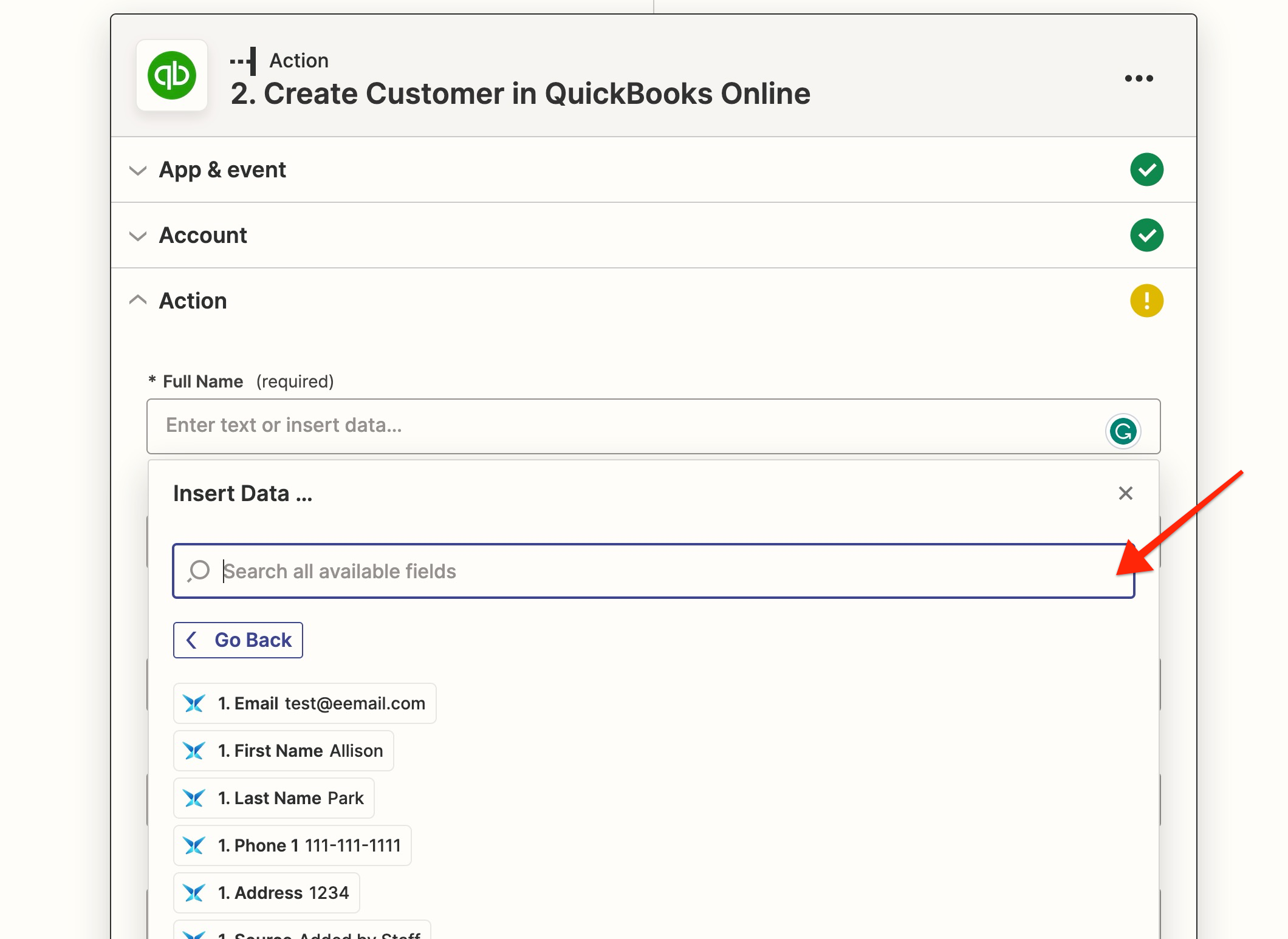Insert the 1. Last Name Park field
1288x939 pixels.
coord(273,798)
